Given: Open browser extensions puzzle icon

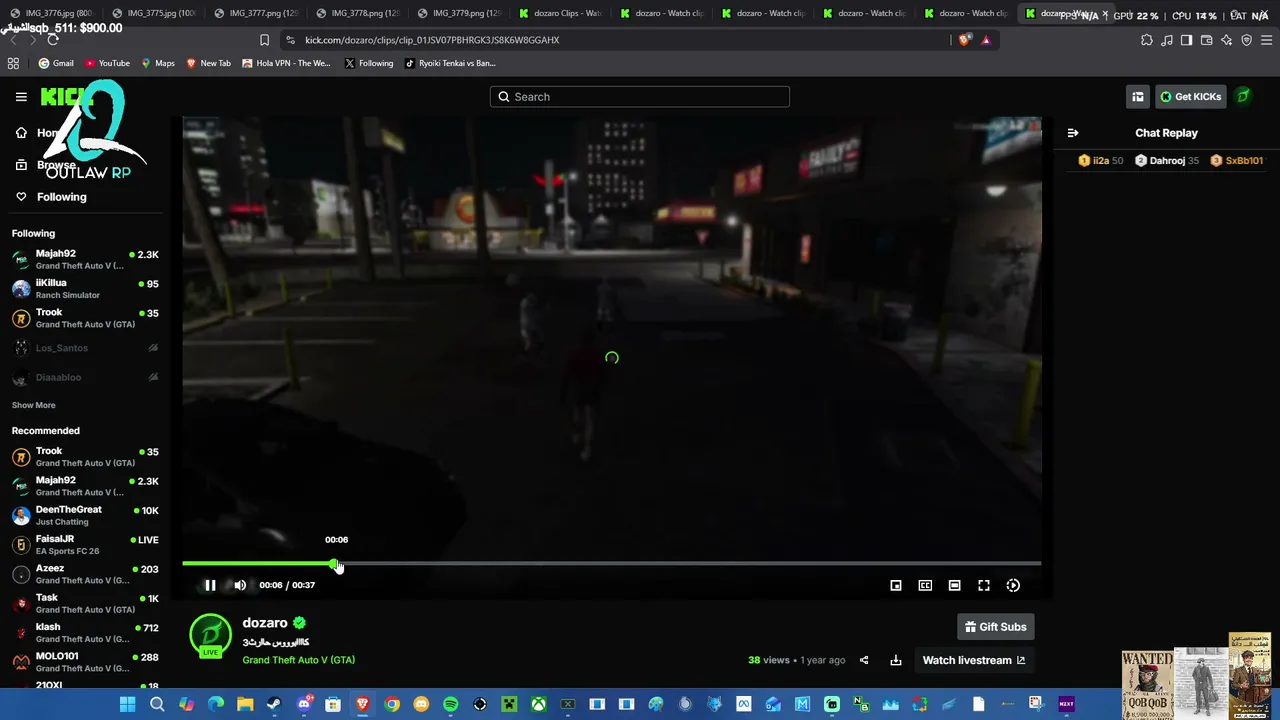Looking at the screenshot, I should pyautogui.click(x=1147, y=40).
